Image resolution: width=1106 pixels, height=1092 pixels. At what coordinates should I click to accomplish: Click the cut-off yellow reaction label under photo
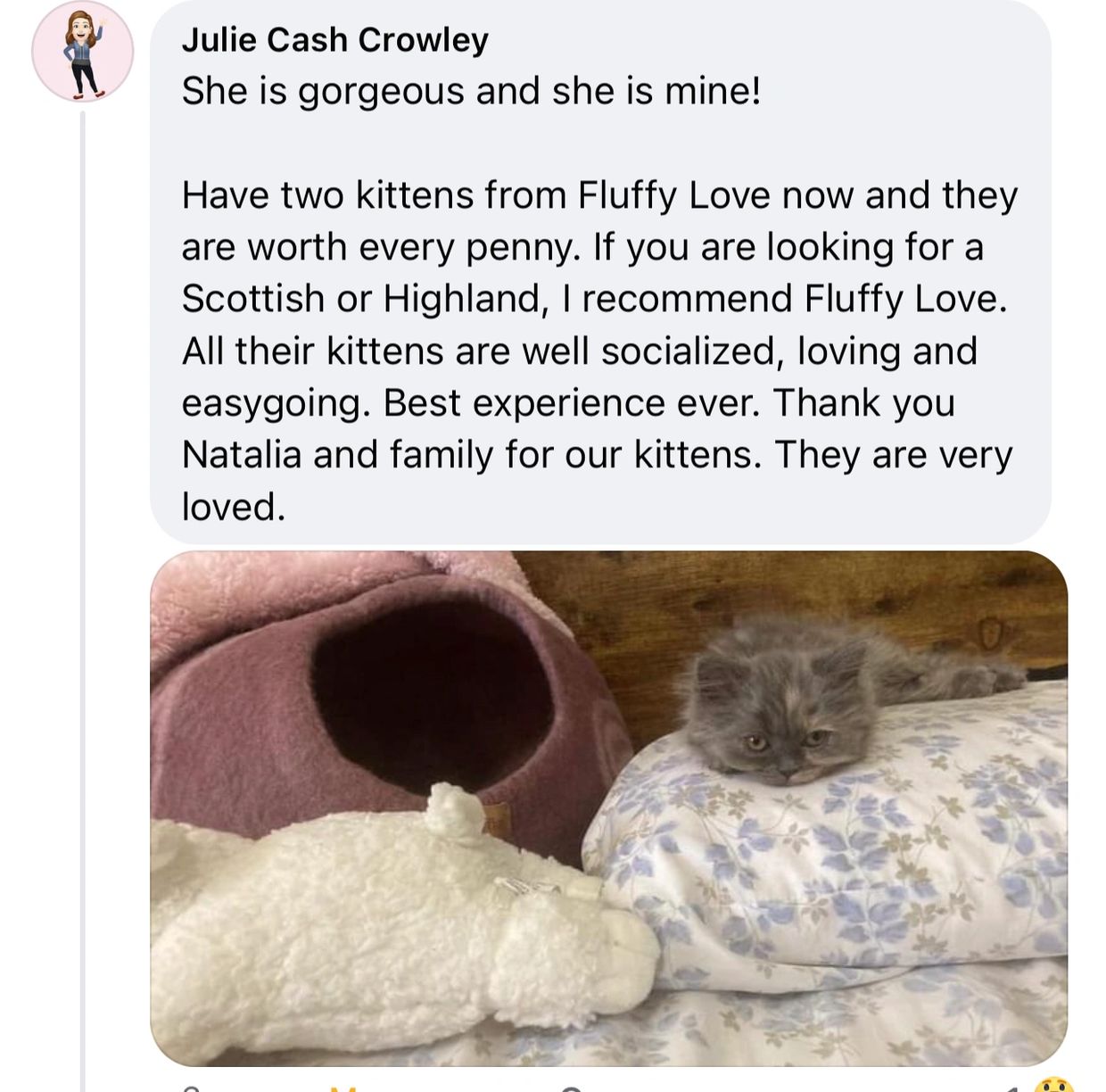coord(343,1088)
